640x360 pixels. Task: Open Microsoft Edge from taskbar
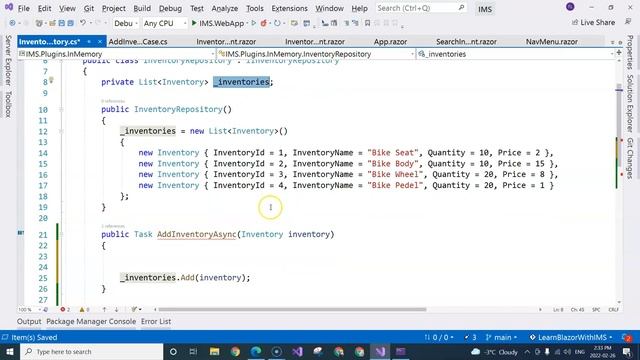point(256,351)
